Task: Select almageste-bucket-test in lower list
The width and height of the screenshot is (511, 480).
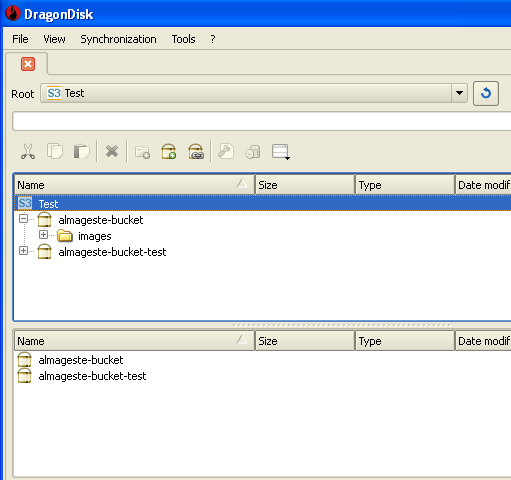Action: pos(92,376)
